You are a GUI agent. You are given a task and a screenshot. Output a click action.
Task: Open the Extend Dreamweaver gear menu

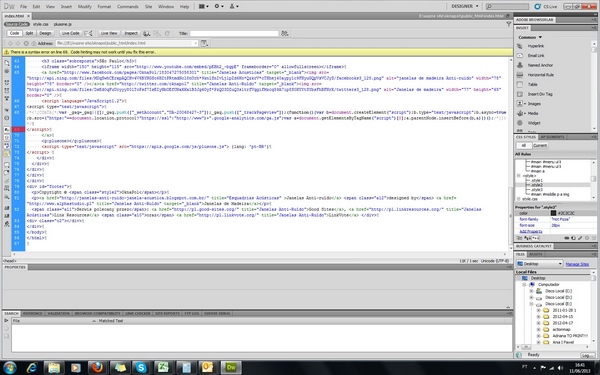[x=219, y=7]
